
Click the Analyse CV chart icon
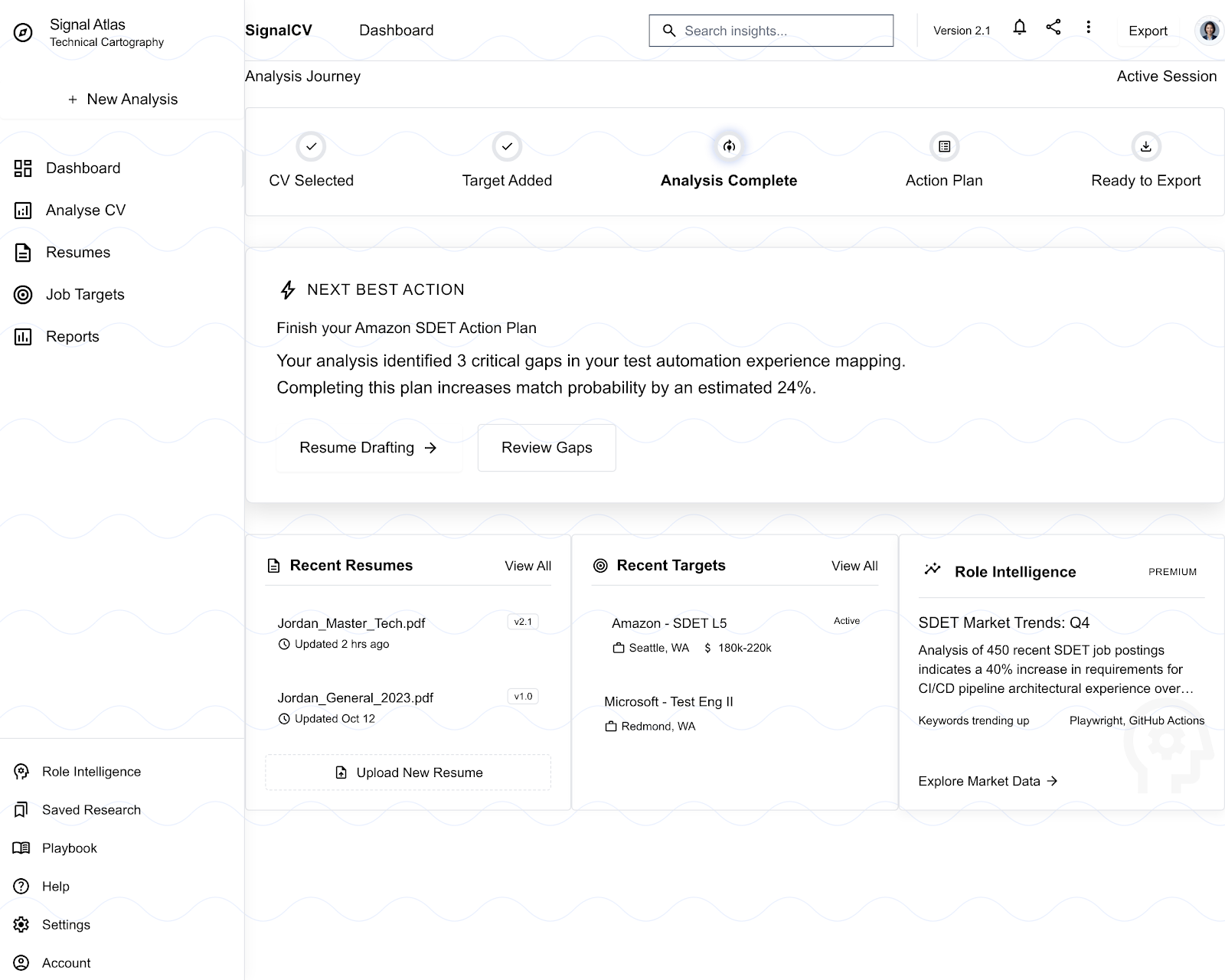pyautogui.click(x=23, y=211)
